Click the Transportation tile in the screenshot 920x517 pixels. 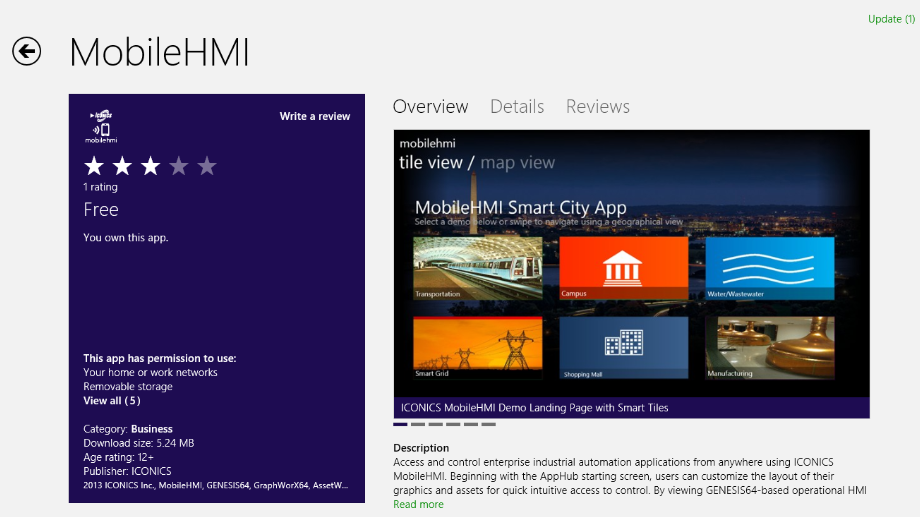click(477, 268)
